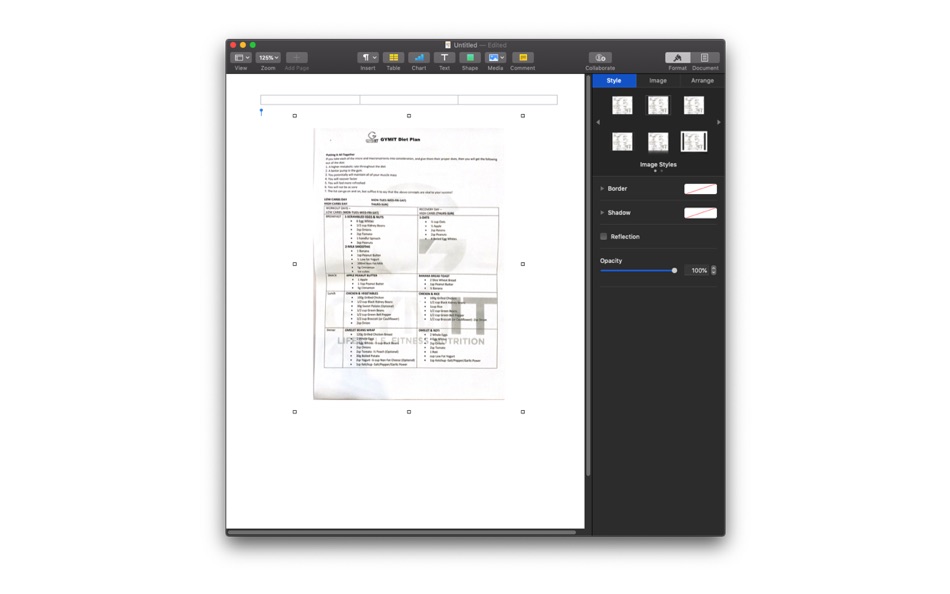Viewport: 950px width, 594px height.
Task: Expand the Border section
Action: click(602, 189)
